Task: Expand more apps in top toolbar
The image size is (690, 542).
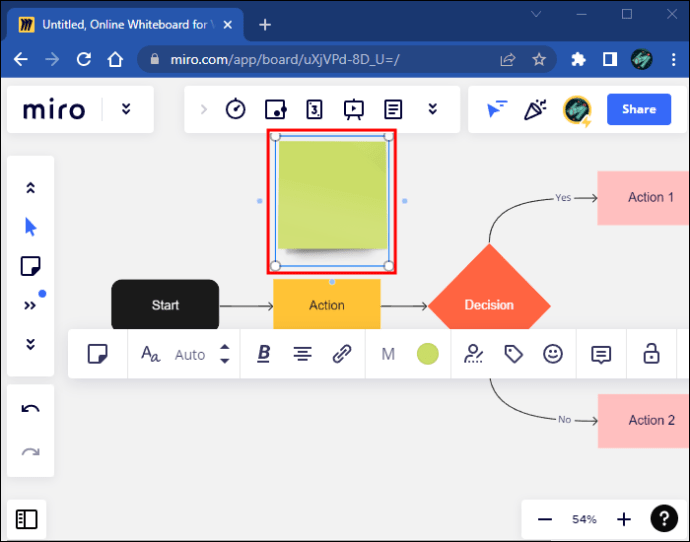Action: click(x=433, y=109)
